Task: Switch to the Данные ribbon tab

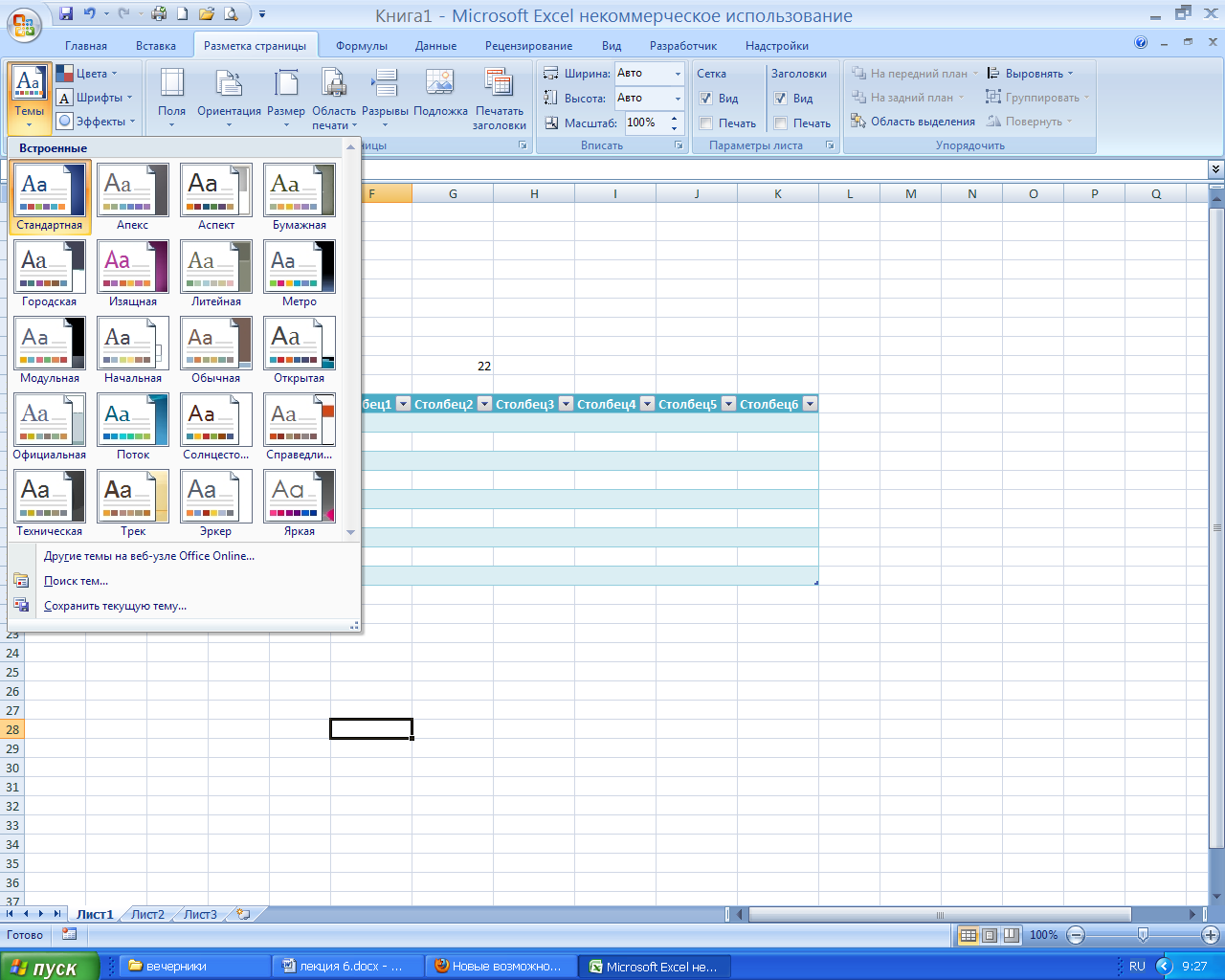Action: pos(436,46)
